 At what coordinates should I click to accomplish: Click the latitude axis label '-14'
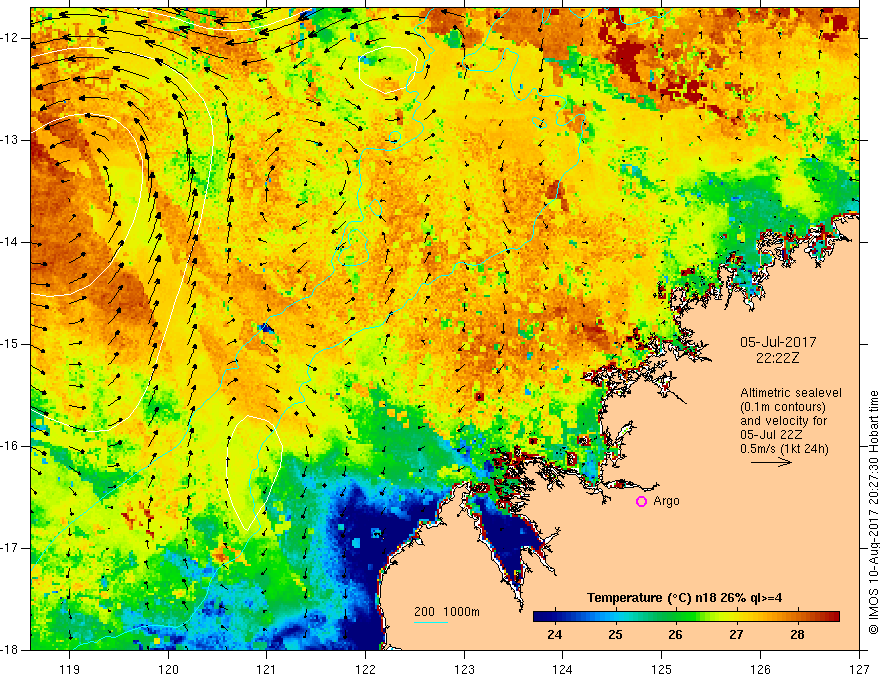tap(11, 242)
